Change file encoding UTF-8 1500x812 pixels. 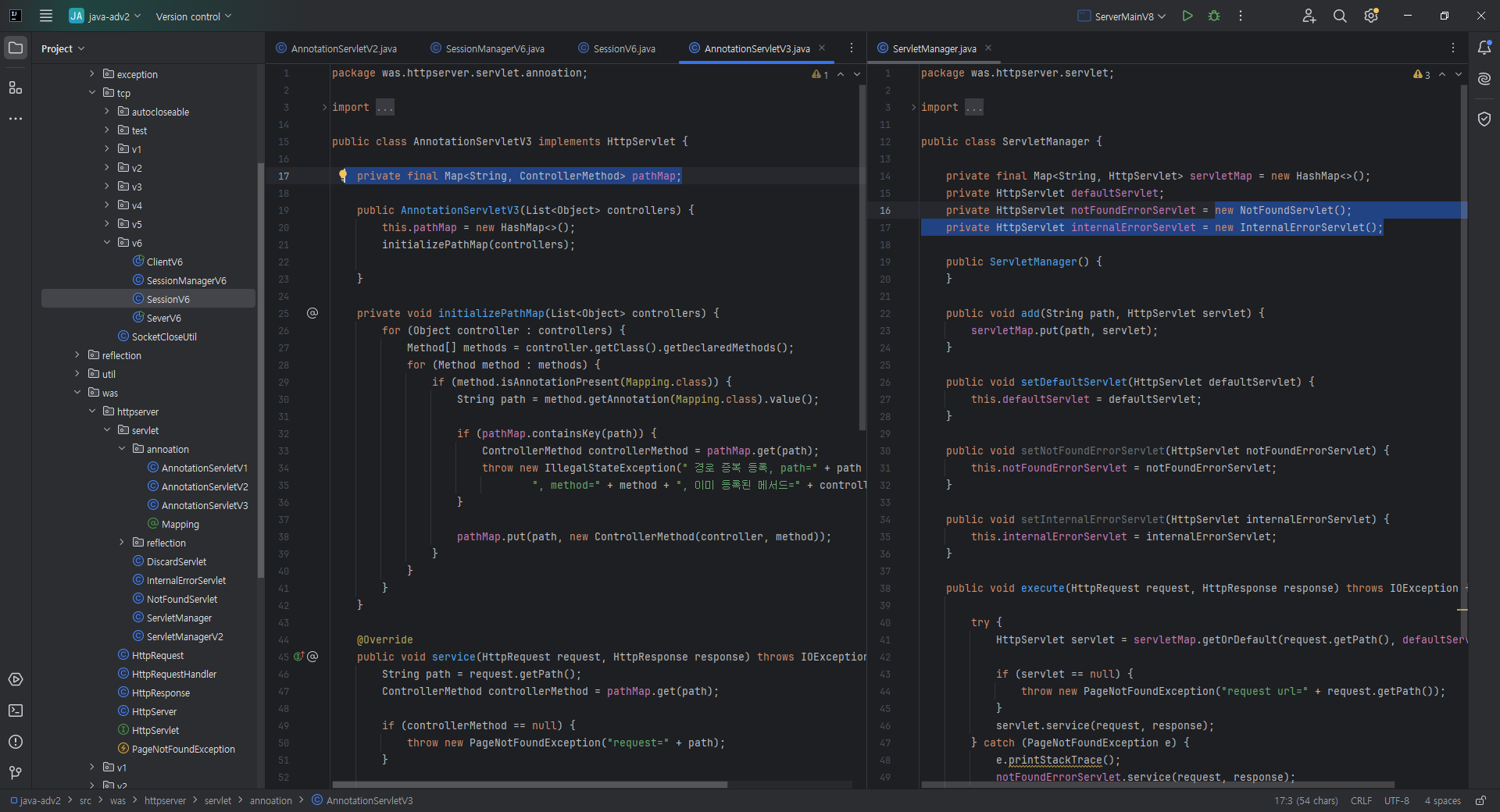[x=1397, y=800]
